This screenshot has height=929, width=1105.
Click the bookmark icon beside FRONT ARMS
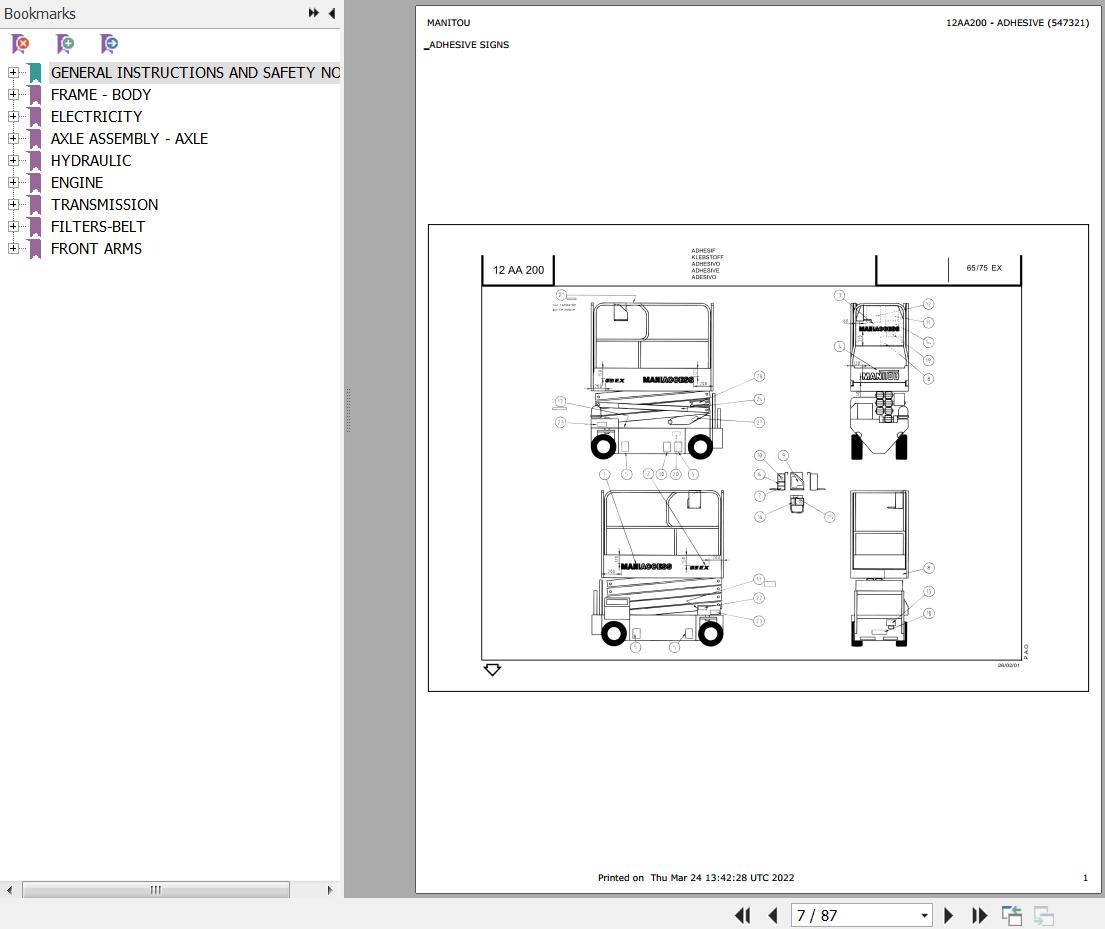[35, 249]
